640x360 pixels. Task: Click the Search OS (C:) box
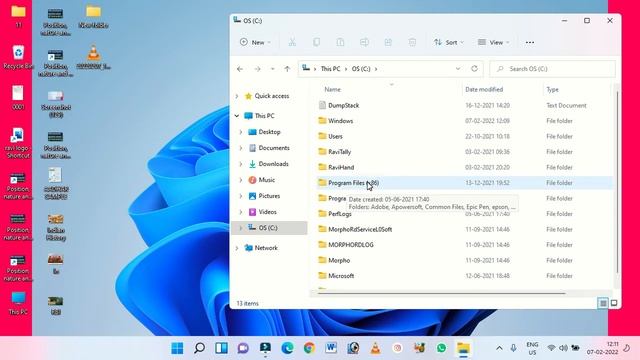553,69
